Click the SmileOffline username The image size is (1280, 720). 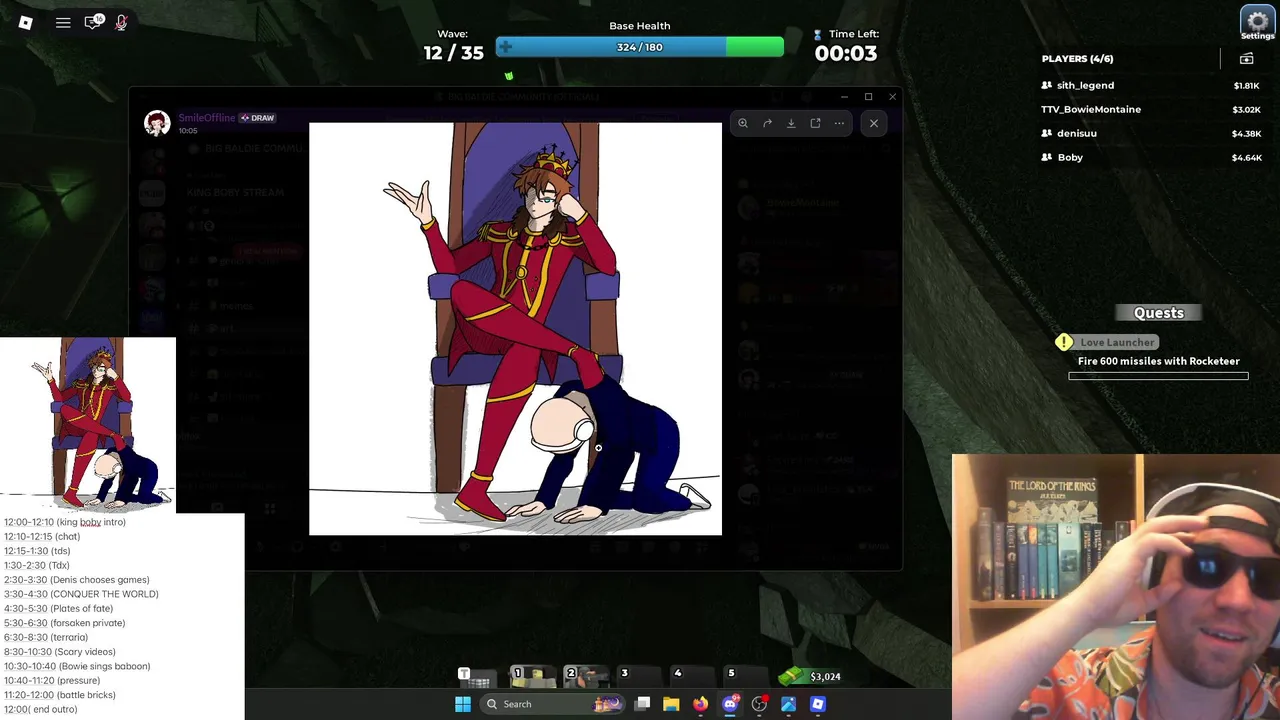206,117
